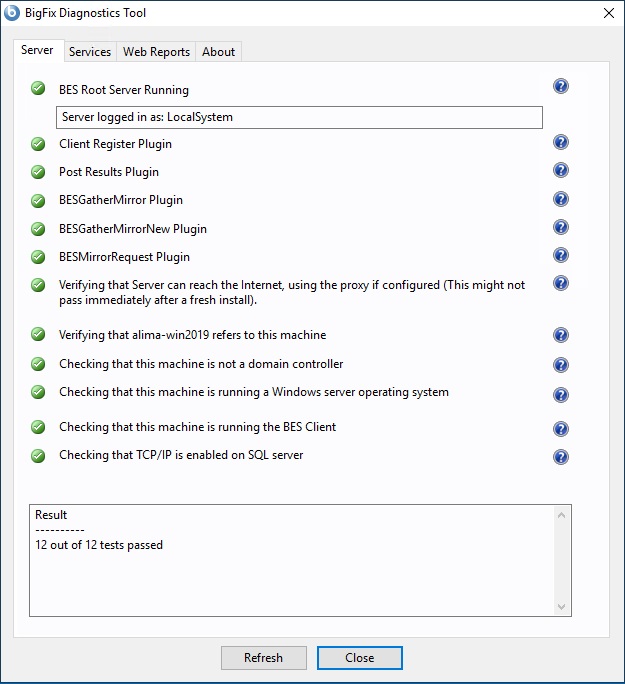Click help icon for TCP/IP SQL server check

click(x=561, y=457)
